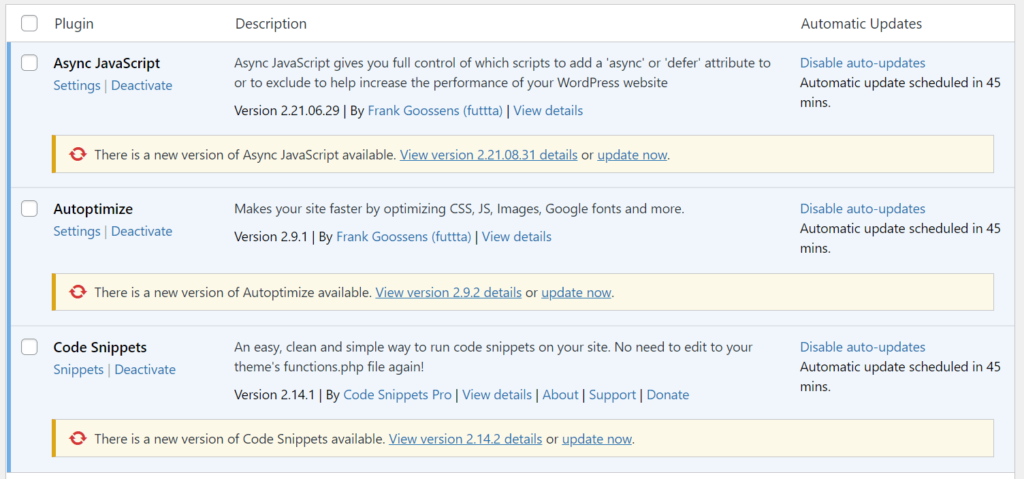Click the update icon in Code Snippets notice

tap(77, 438)
